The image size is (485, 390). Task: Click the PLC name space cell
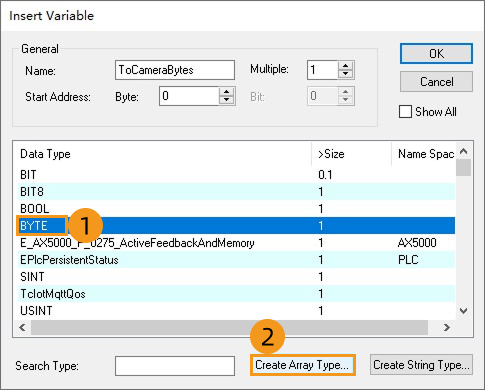[x=408, y=260]
